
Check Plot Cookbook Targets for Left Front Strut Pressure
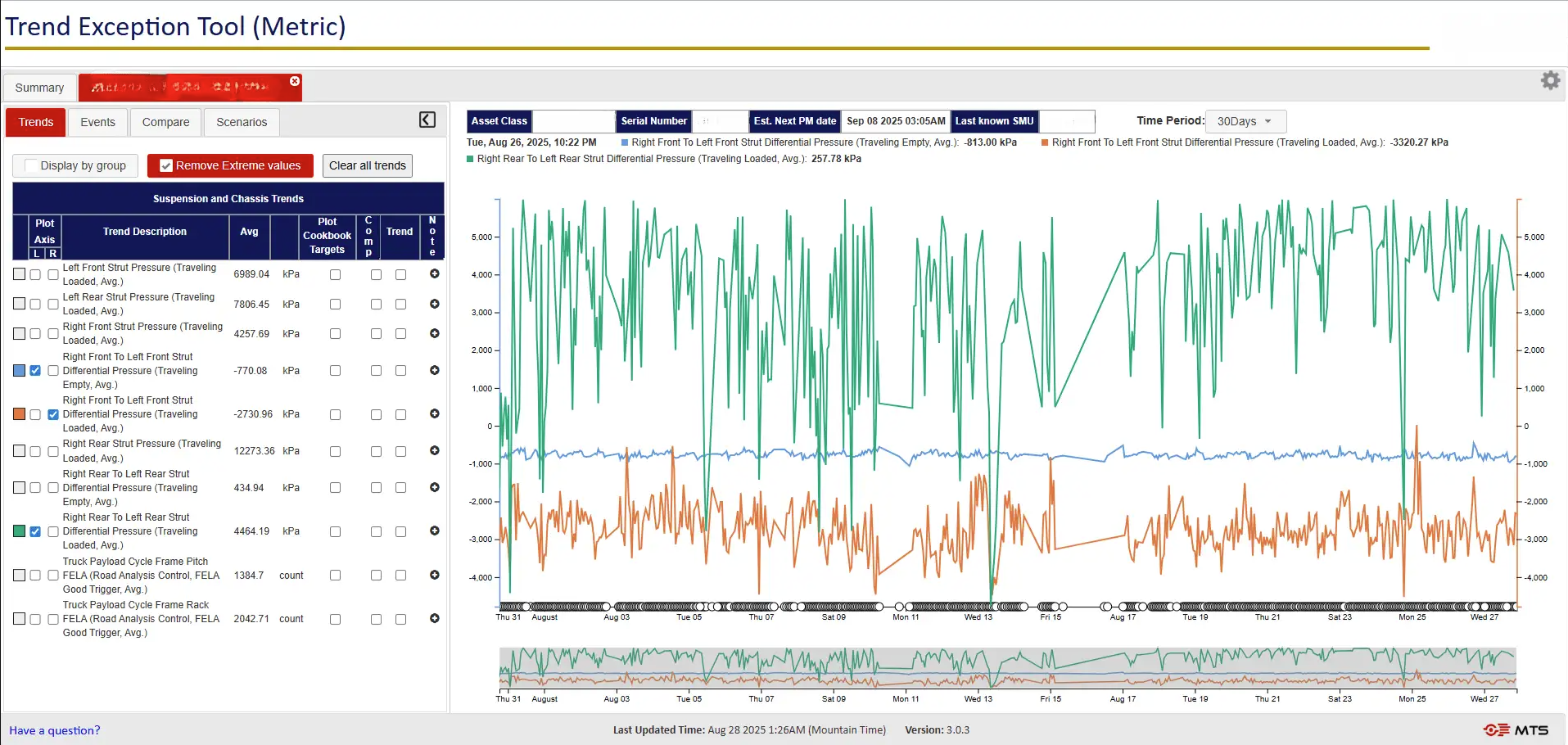pyautogui.click(x=335, y=274)
